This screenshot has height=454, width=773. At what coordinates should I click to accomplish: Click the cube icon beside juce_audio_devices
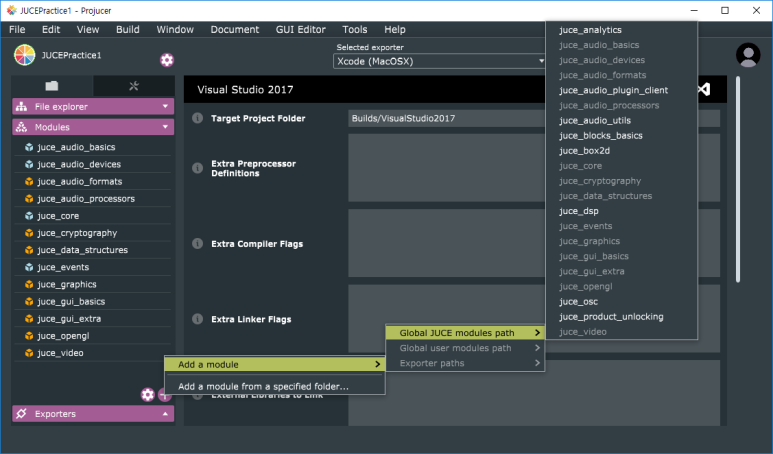click(29, 164)
